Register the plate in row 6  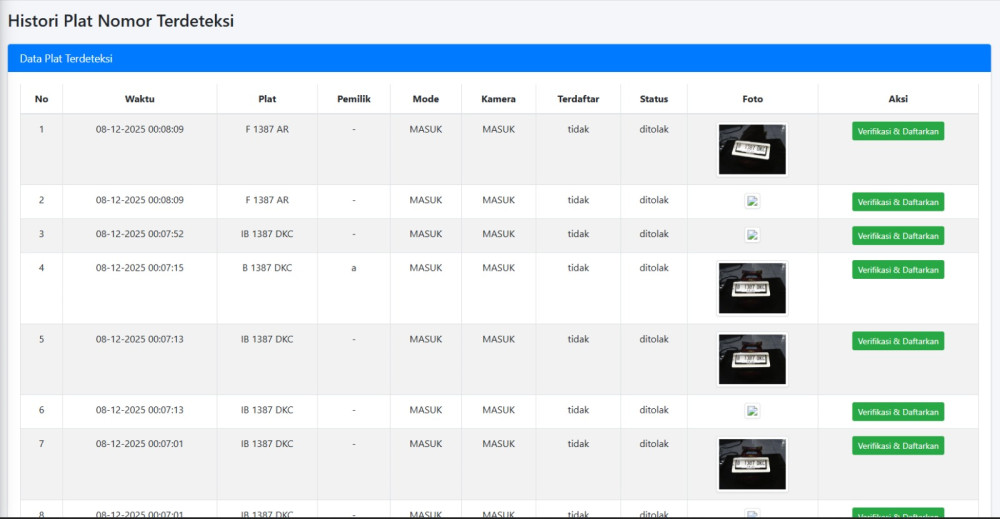click(x=897, y=412)
